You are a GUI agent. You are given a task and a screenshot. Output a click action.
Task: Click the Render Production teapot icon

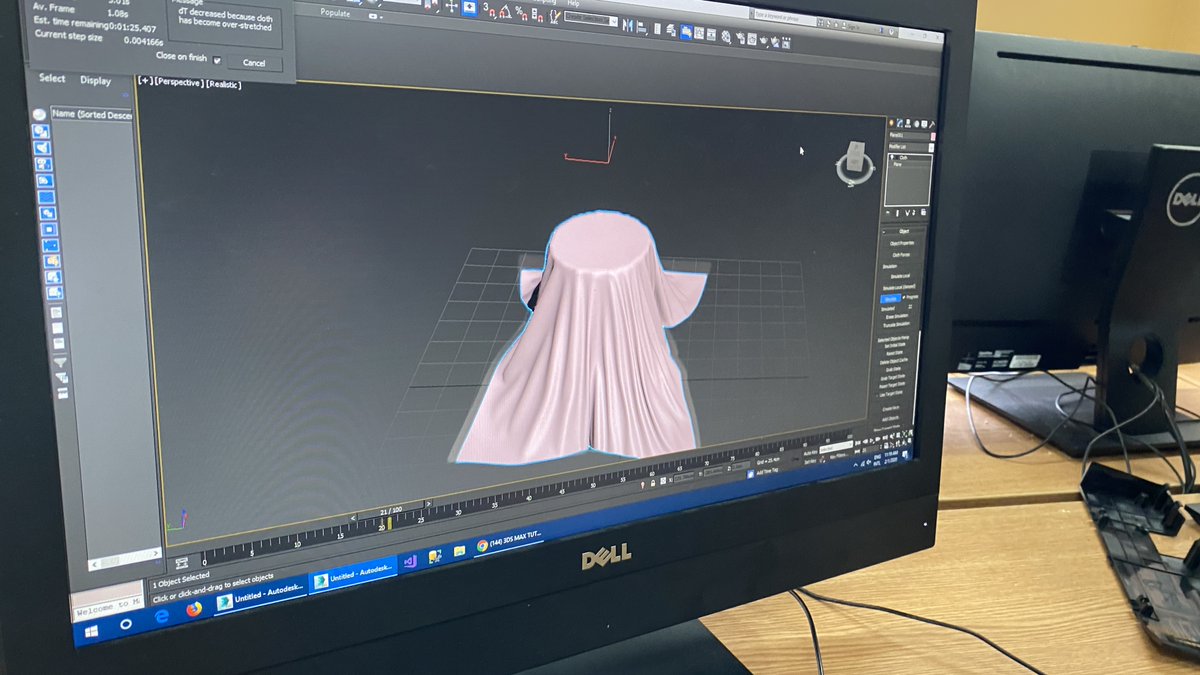point(763,40)
